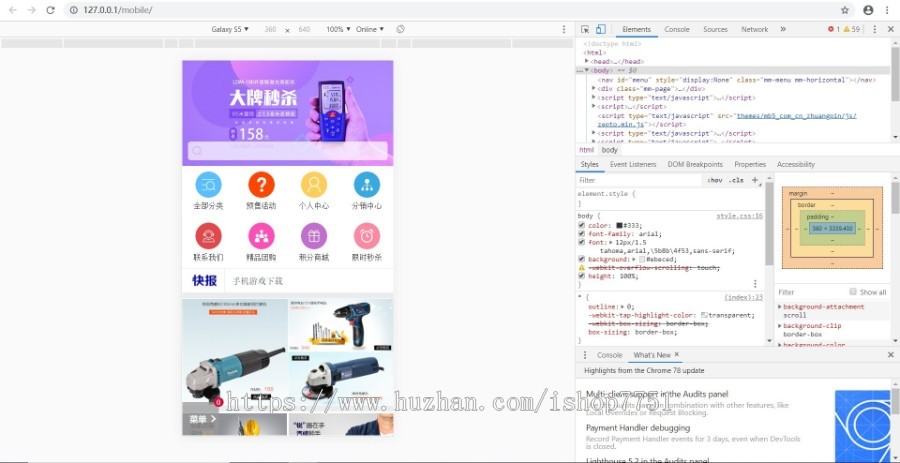Click the browser back arrow
900x463 pixels.
coord(13,10)
